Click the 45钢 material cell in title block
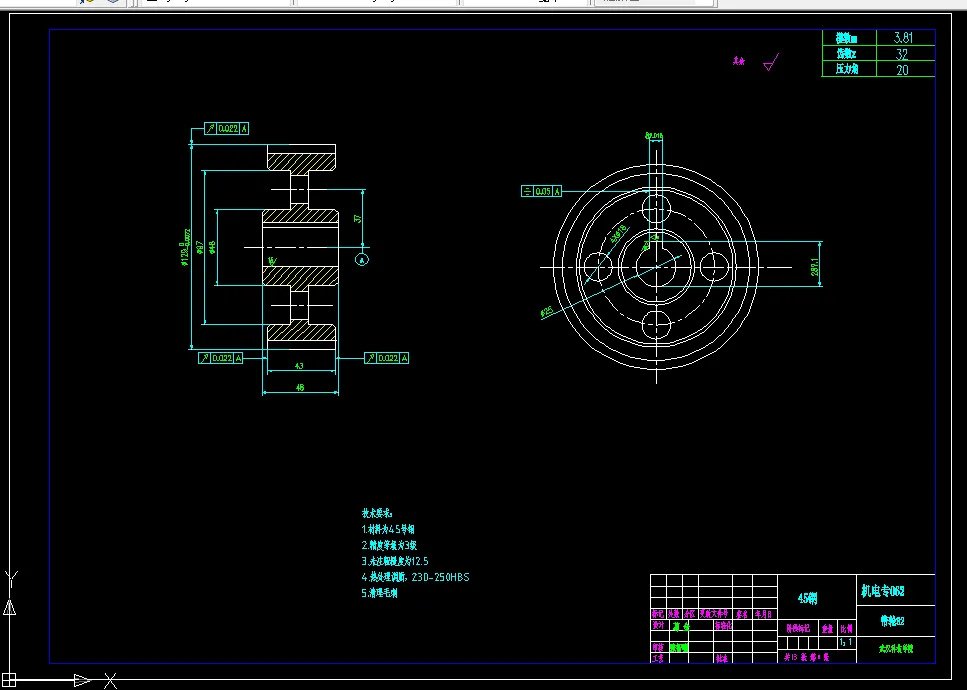The image size is (967, 690). (807, 598)
